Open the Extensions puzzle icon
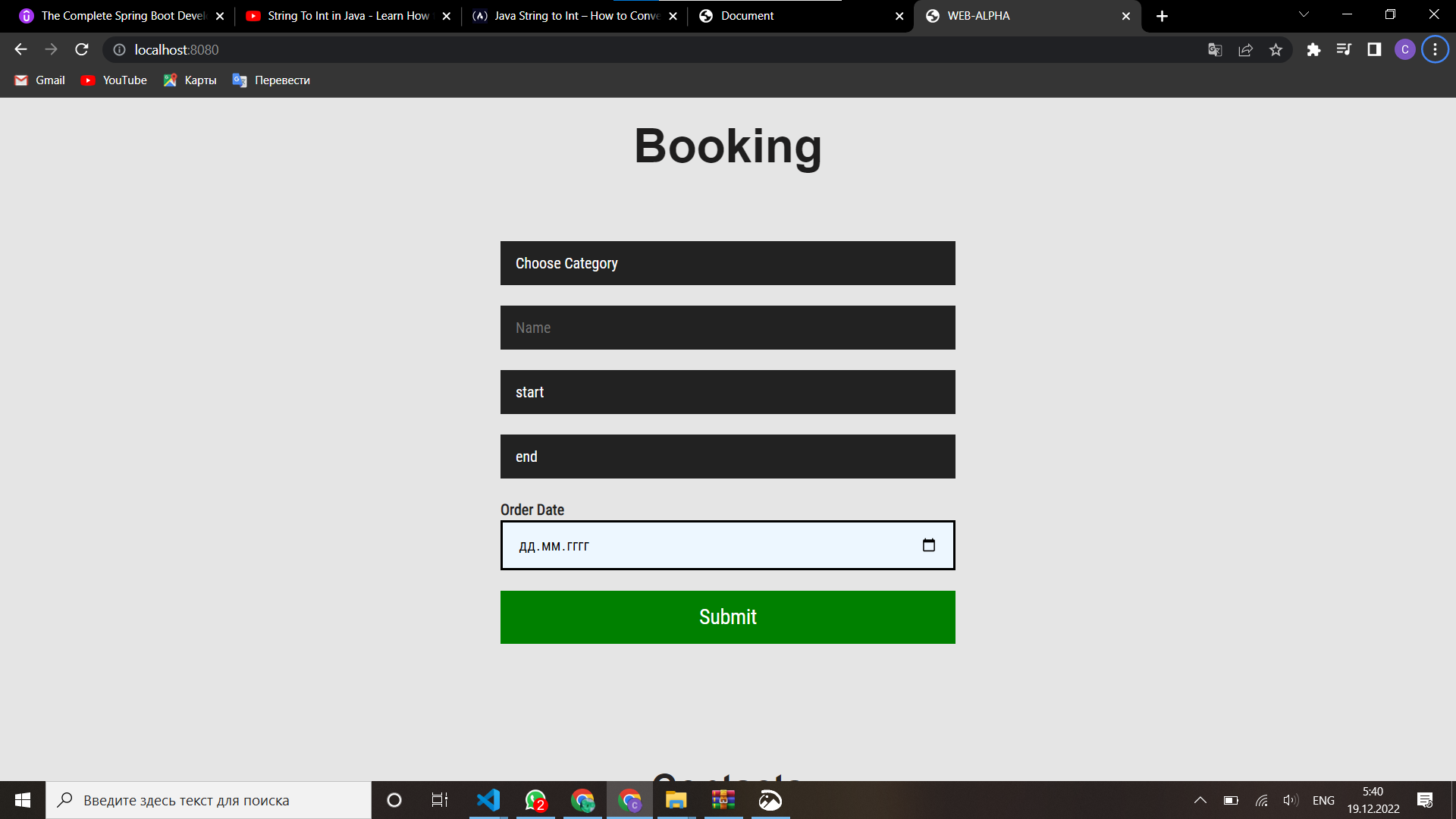 pyautogui.click(x=1313, y=50)
